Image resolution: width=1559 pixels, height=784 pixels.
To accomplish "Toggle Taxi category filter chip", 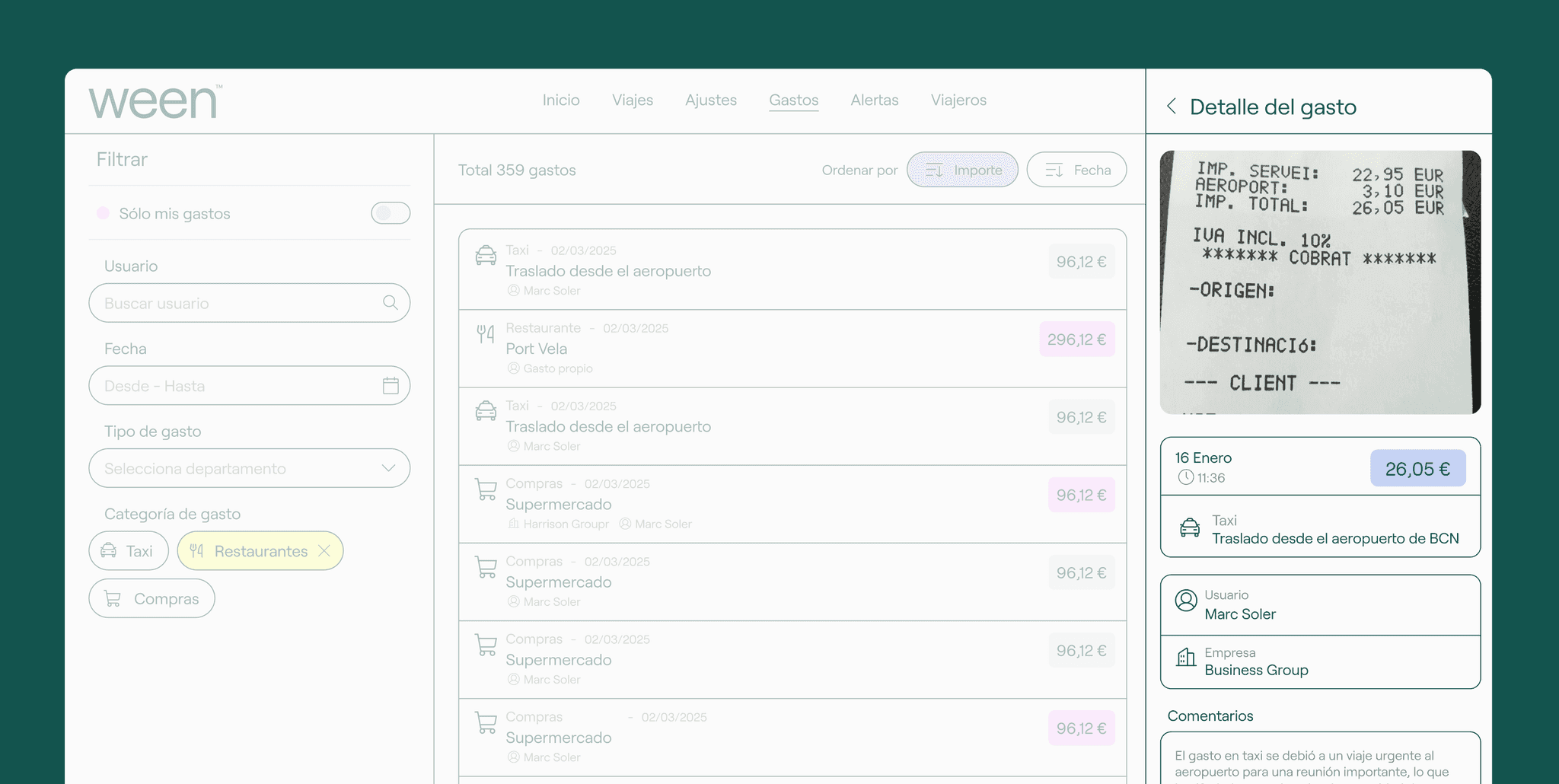I will [x=129, y=551].
